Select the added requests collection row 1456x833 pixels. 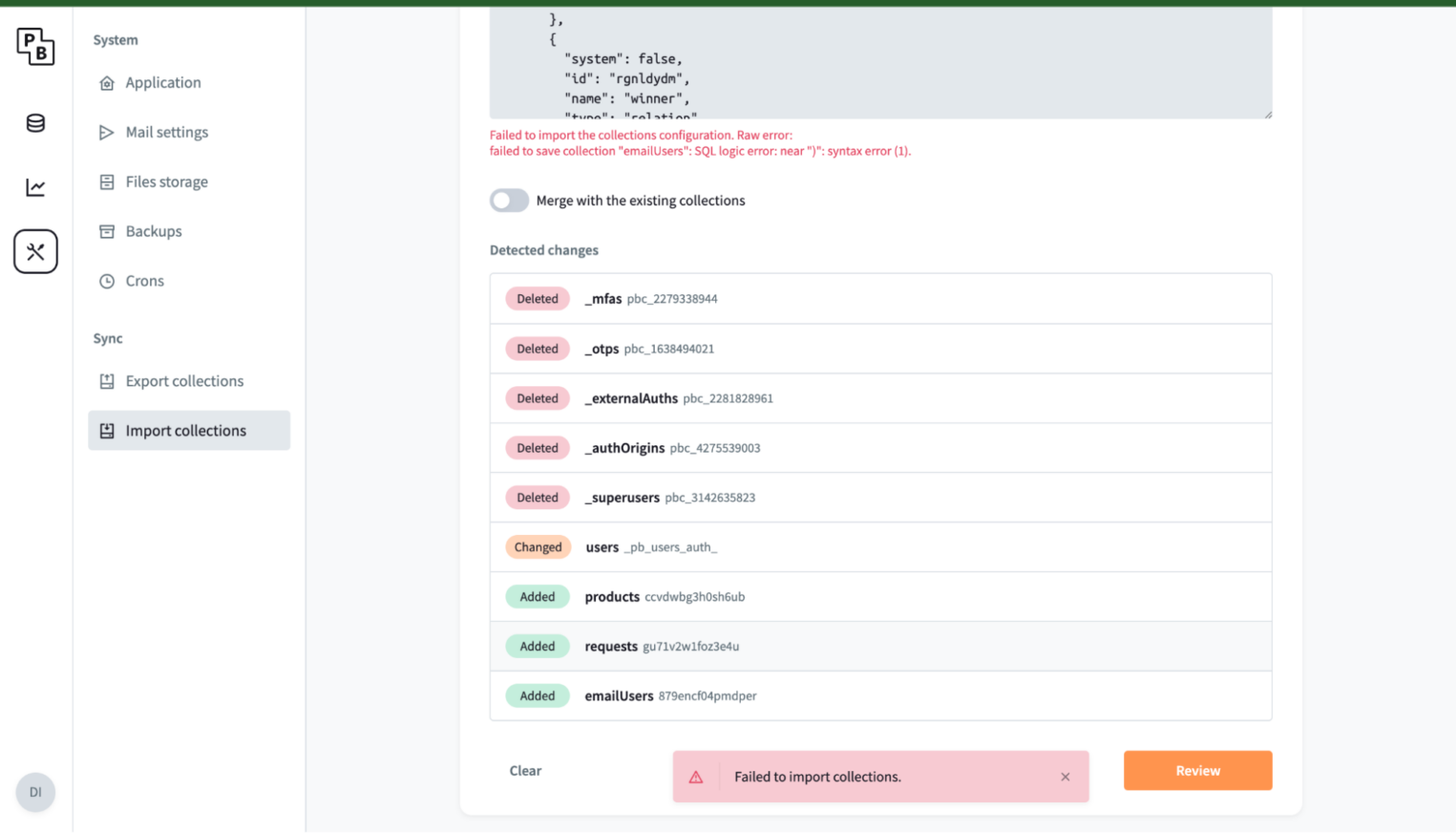pyautogui.click(x=880, y=647)
